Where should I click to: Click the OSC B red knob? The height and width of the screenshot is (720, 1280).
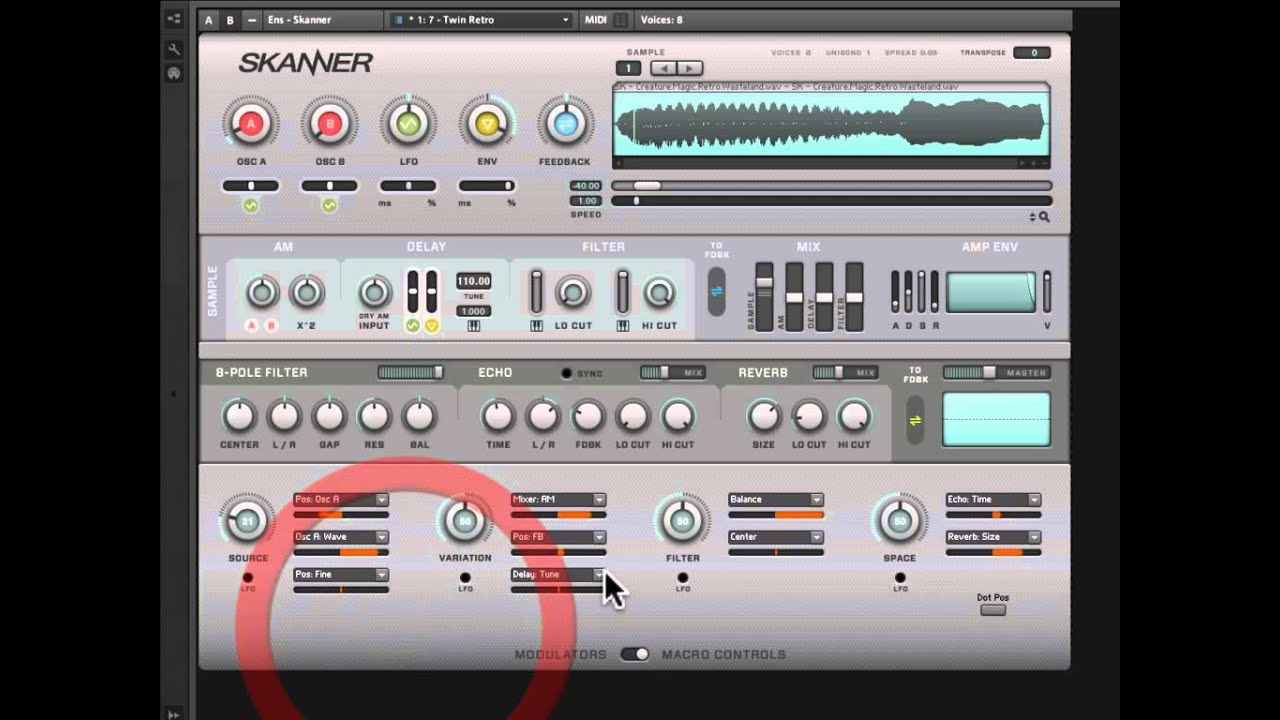(x=329, y=124)
